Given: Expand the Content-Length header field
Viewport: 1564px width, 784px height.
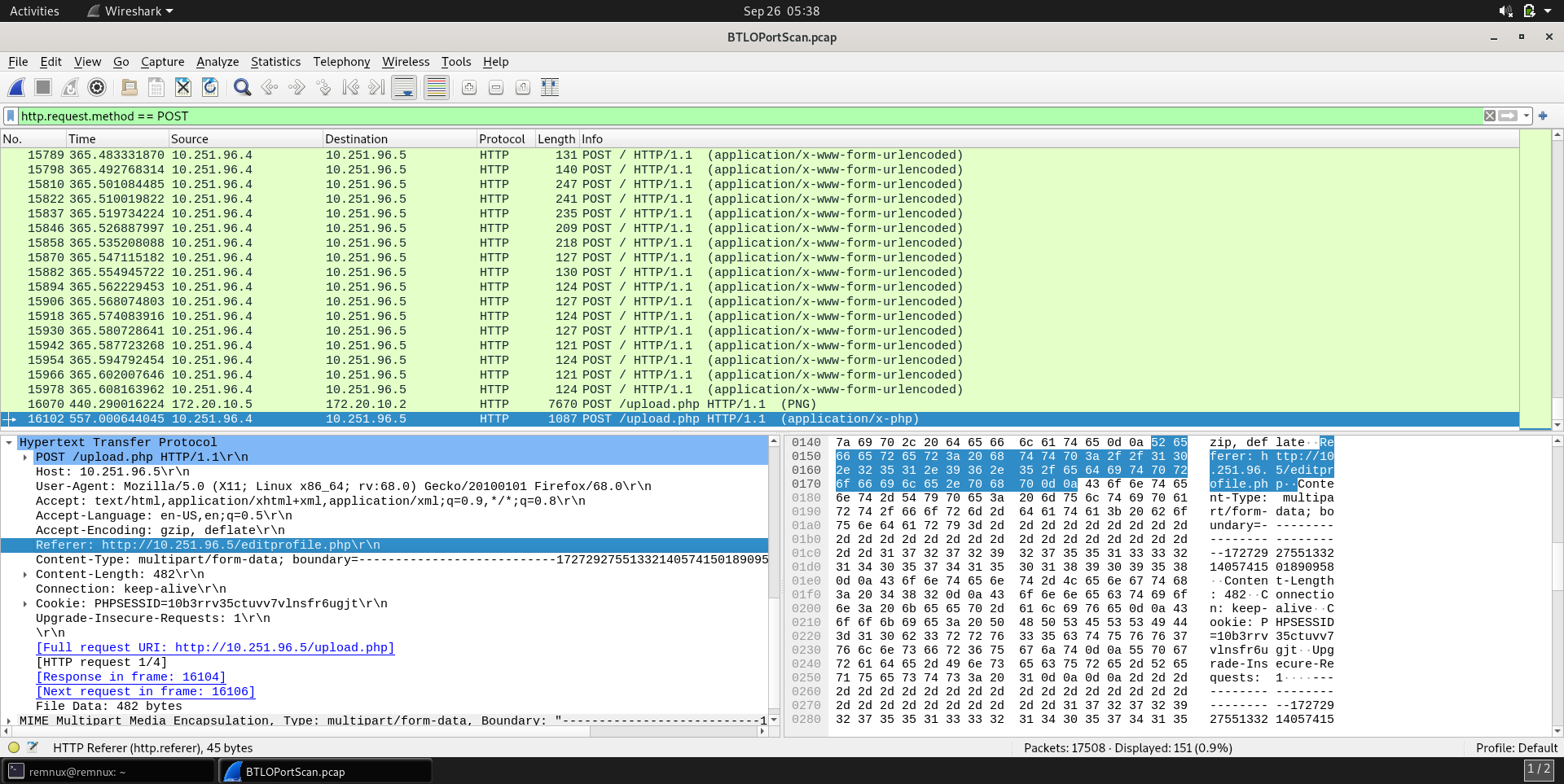Looking at the screenshot, I should coord(25,574).
